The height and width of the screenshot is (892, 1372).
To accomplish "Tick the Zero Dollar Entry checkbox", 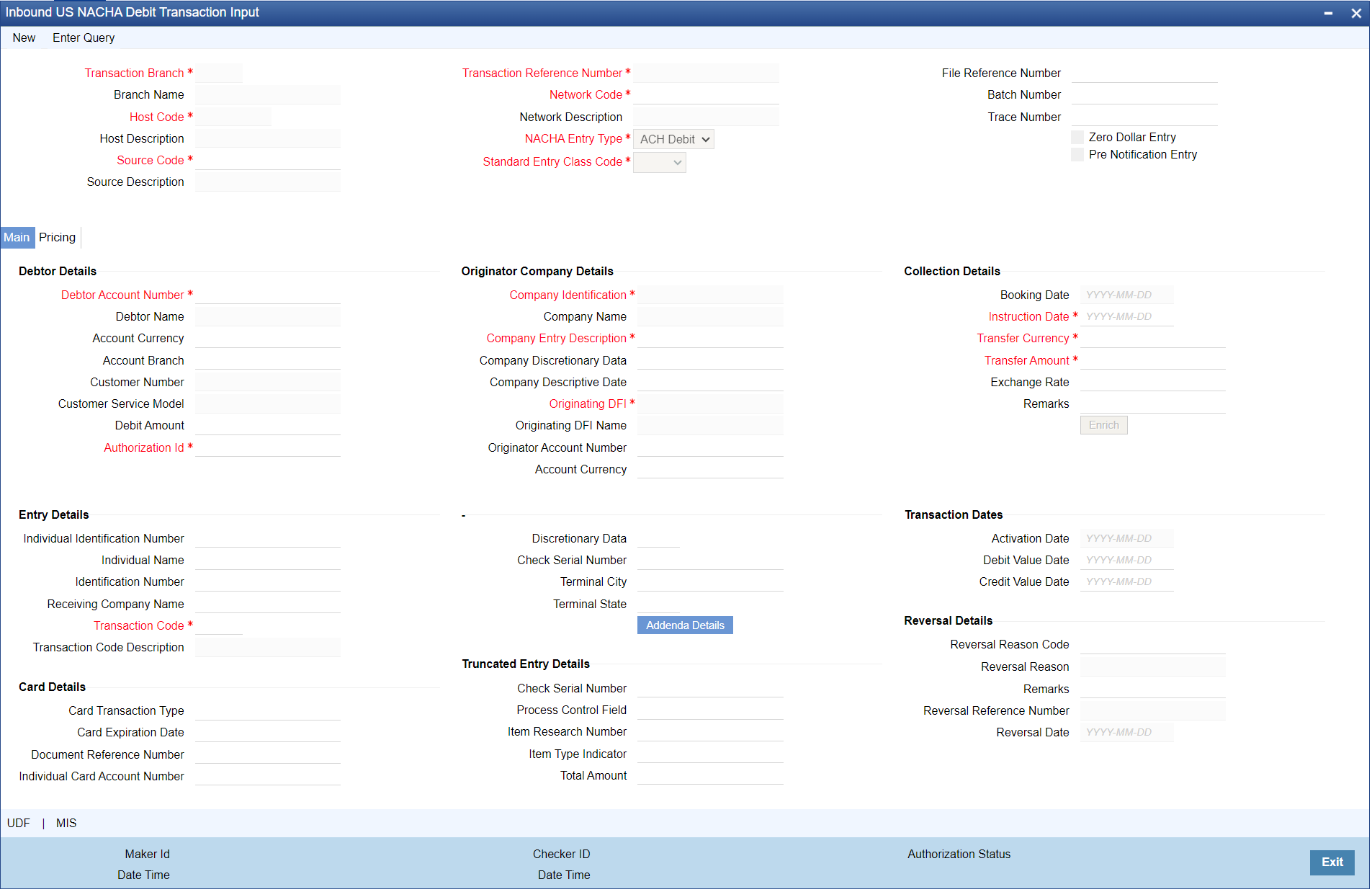I will coord(1077,137).
